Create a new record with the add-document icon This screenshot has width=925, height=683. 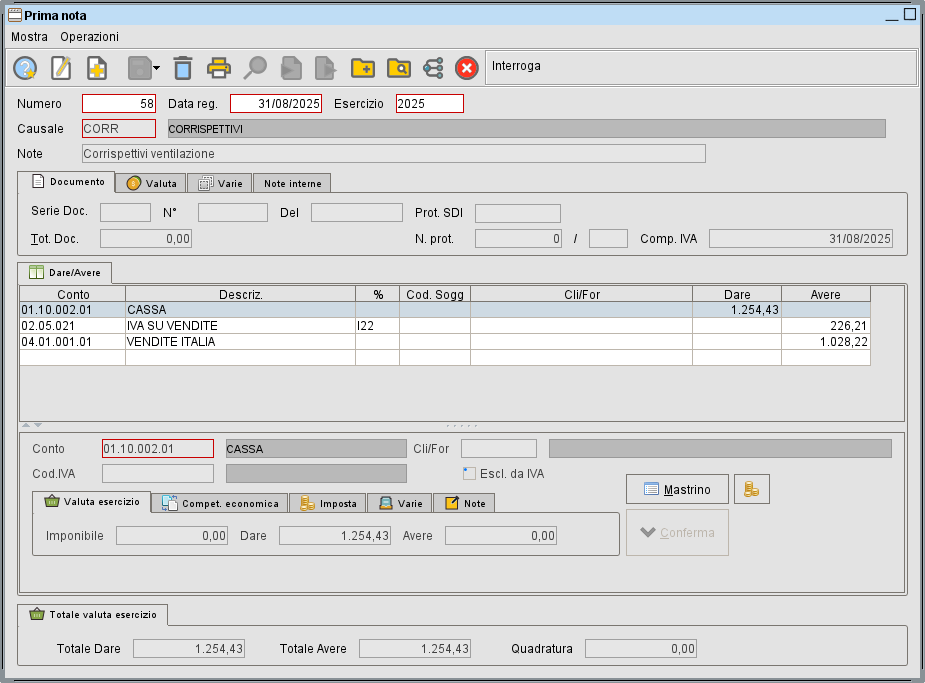(x=97, y=68)
